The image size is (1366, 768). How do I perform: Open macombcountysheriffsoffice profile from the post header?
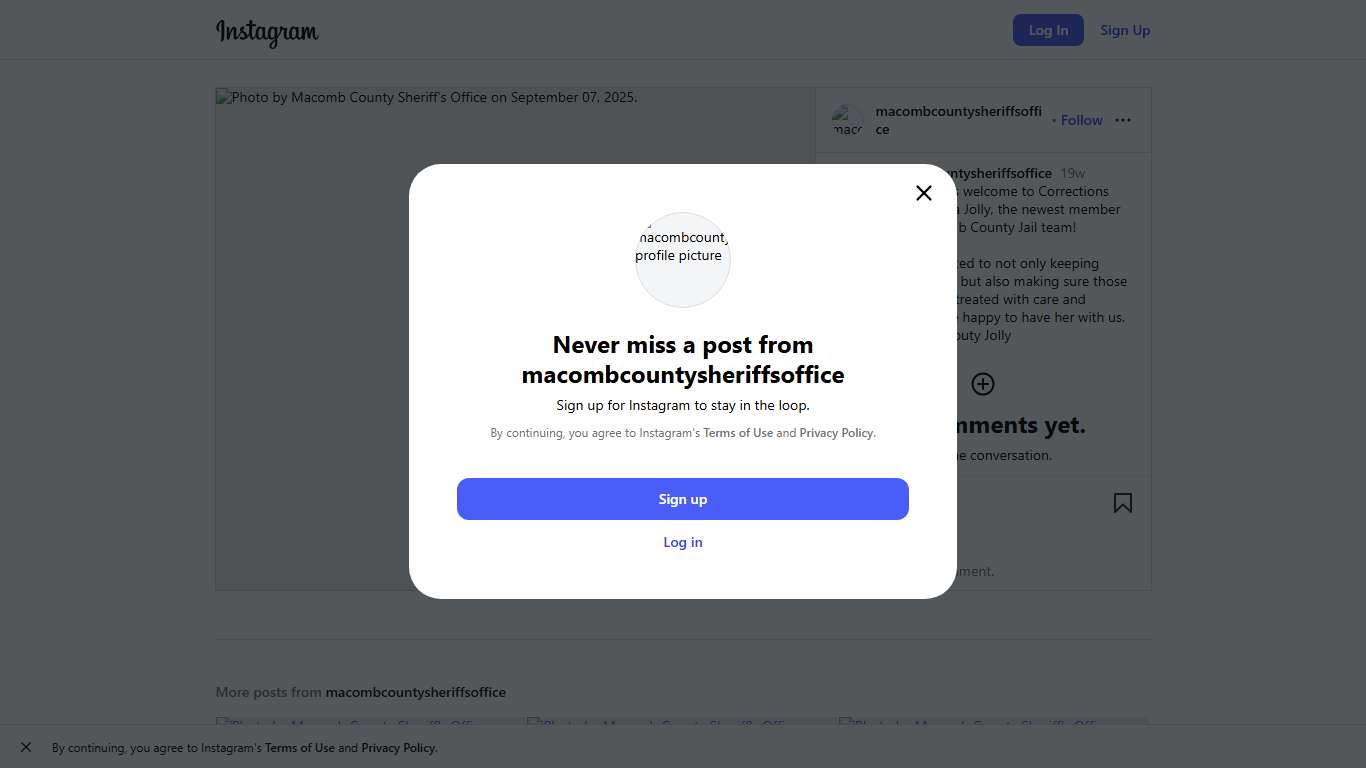coord(958,112)
